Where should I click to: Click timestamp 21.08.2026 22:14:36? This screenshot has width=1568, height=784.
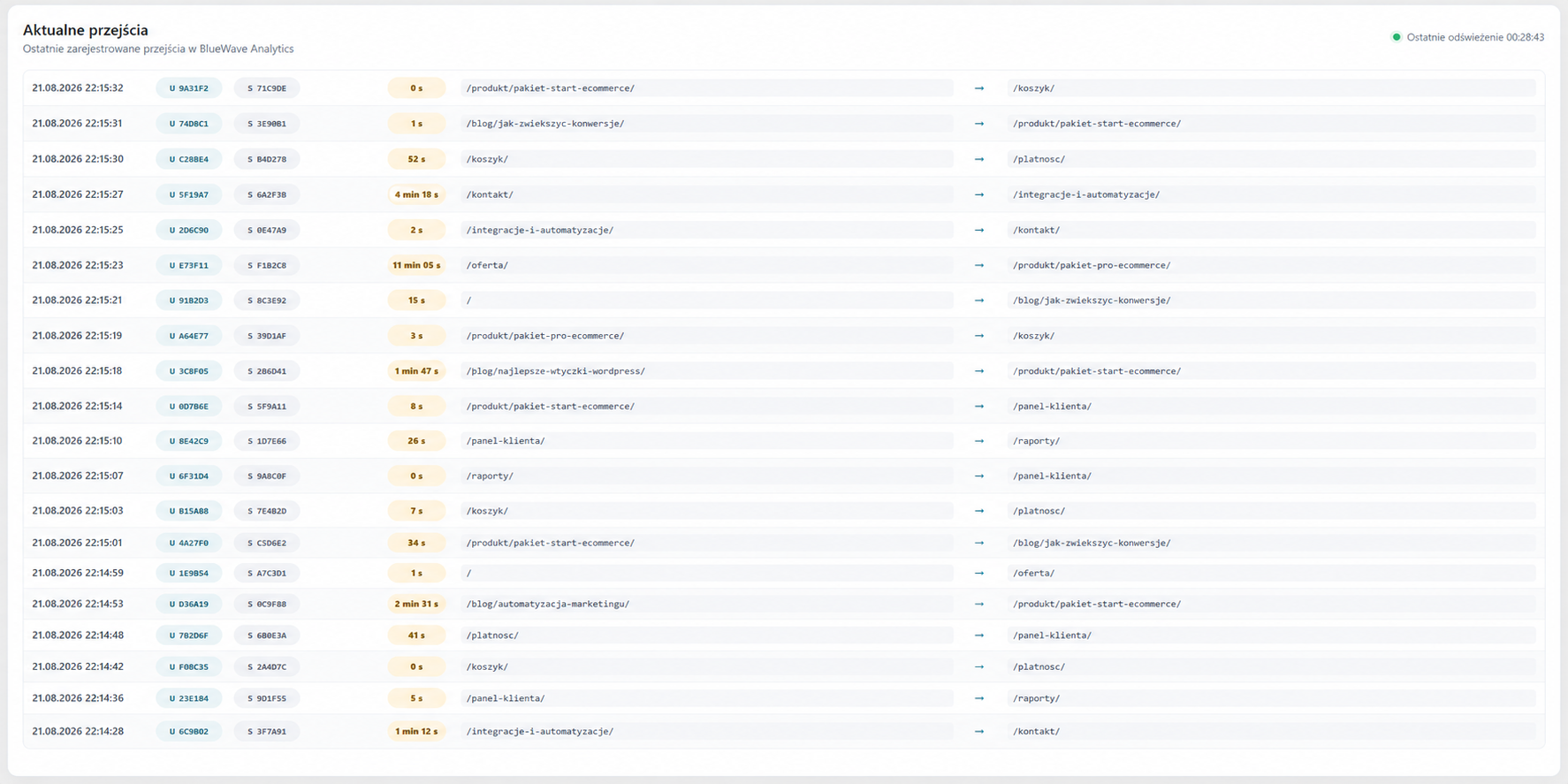78,698
